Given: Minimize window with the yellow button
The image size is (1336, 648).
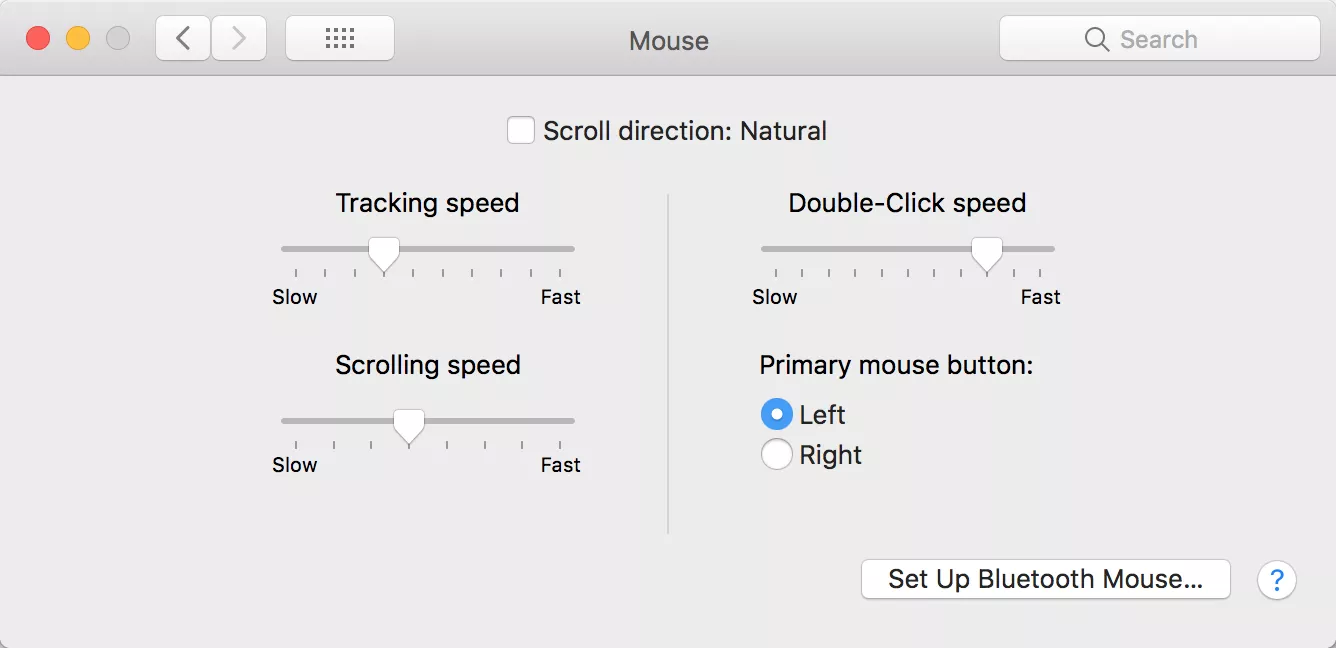Looking at the screenshot, I should pos(78,39).
